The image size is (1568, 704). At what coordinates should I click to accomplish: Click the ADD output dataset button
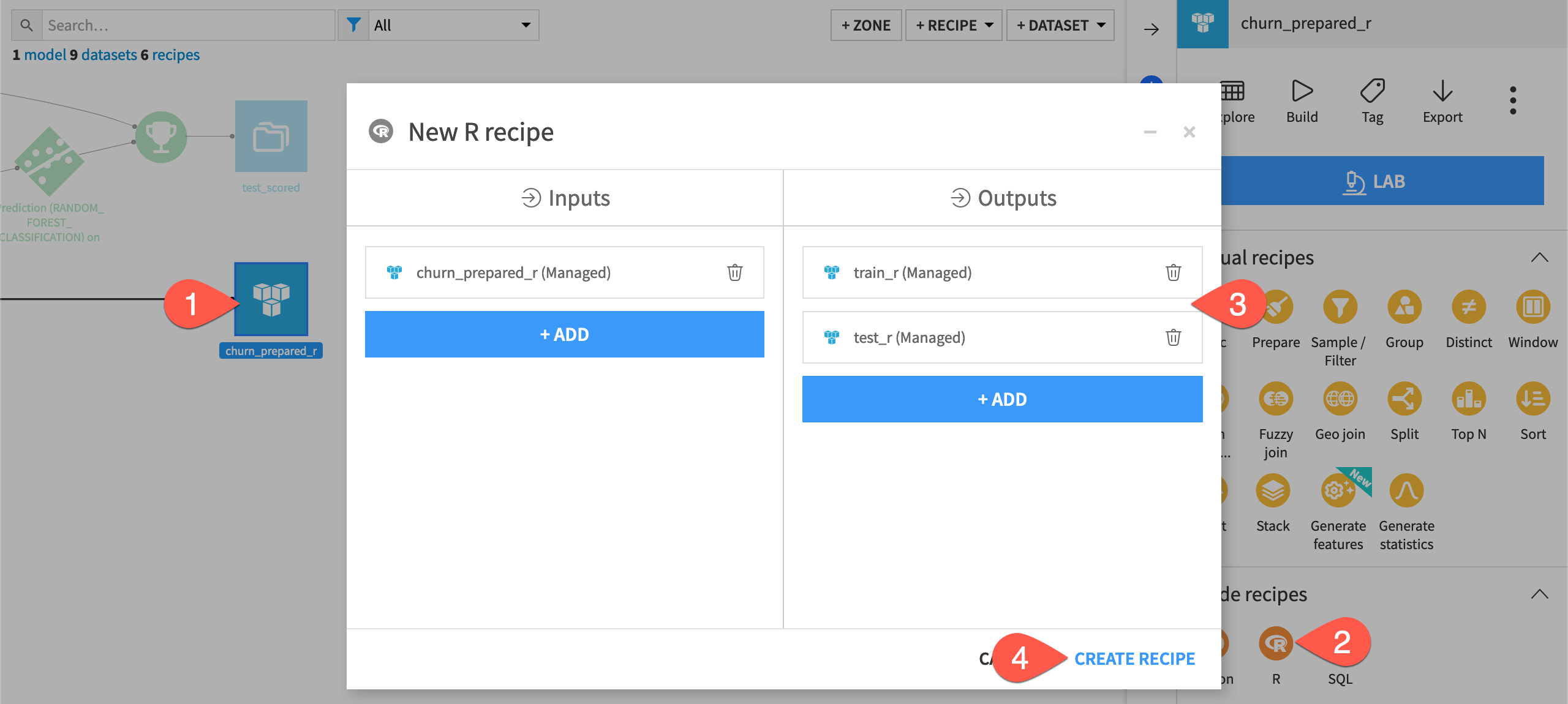coord(1002,399)
